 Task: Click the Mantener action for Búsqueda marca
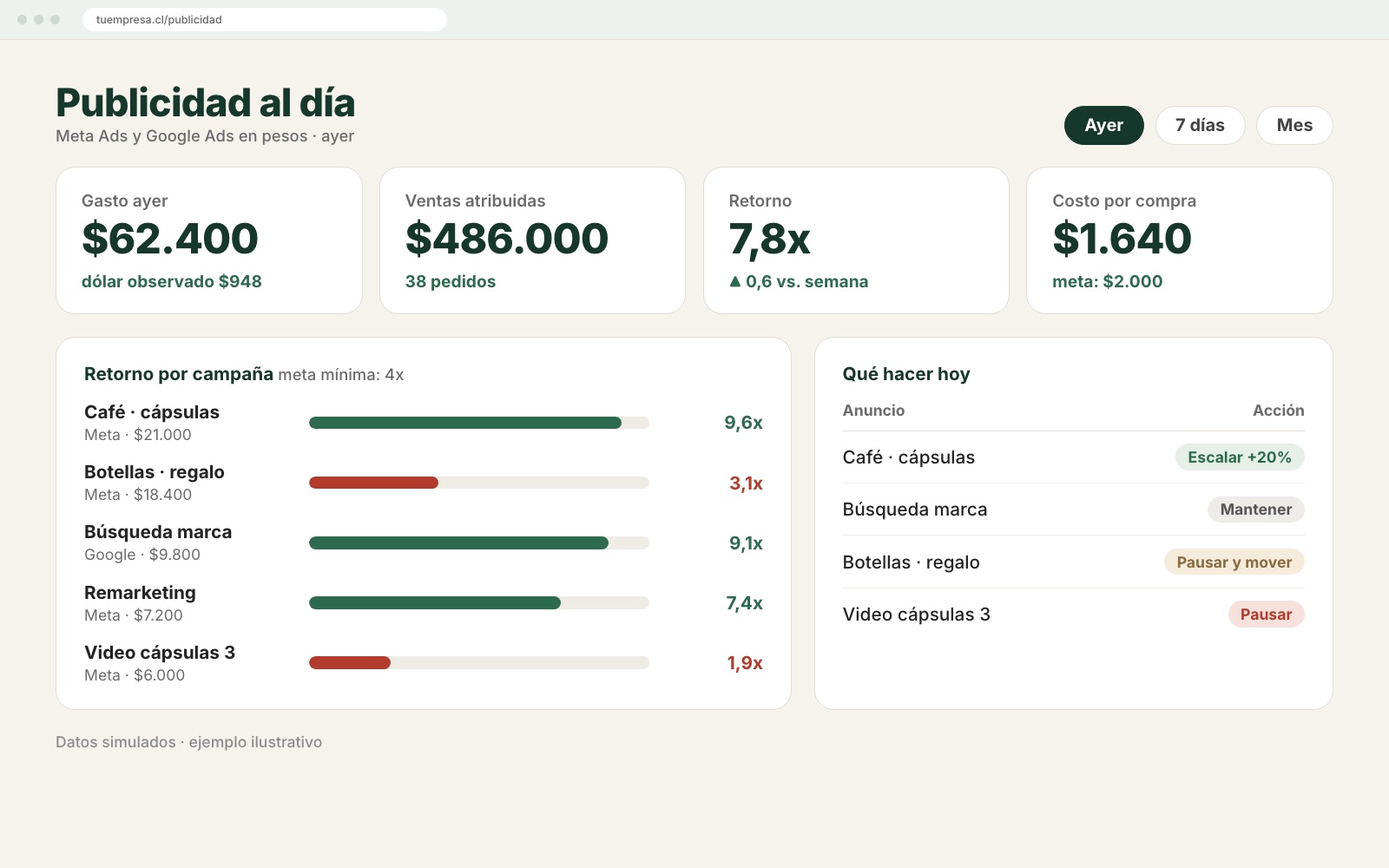1255,510
